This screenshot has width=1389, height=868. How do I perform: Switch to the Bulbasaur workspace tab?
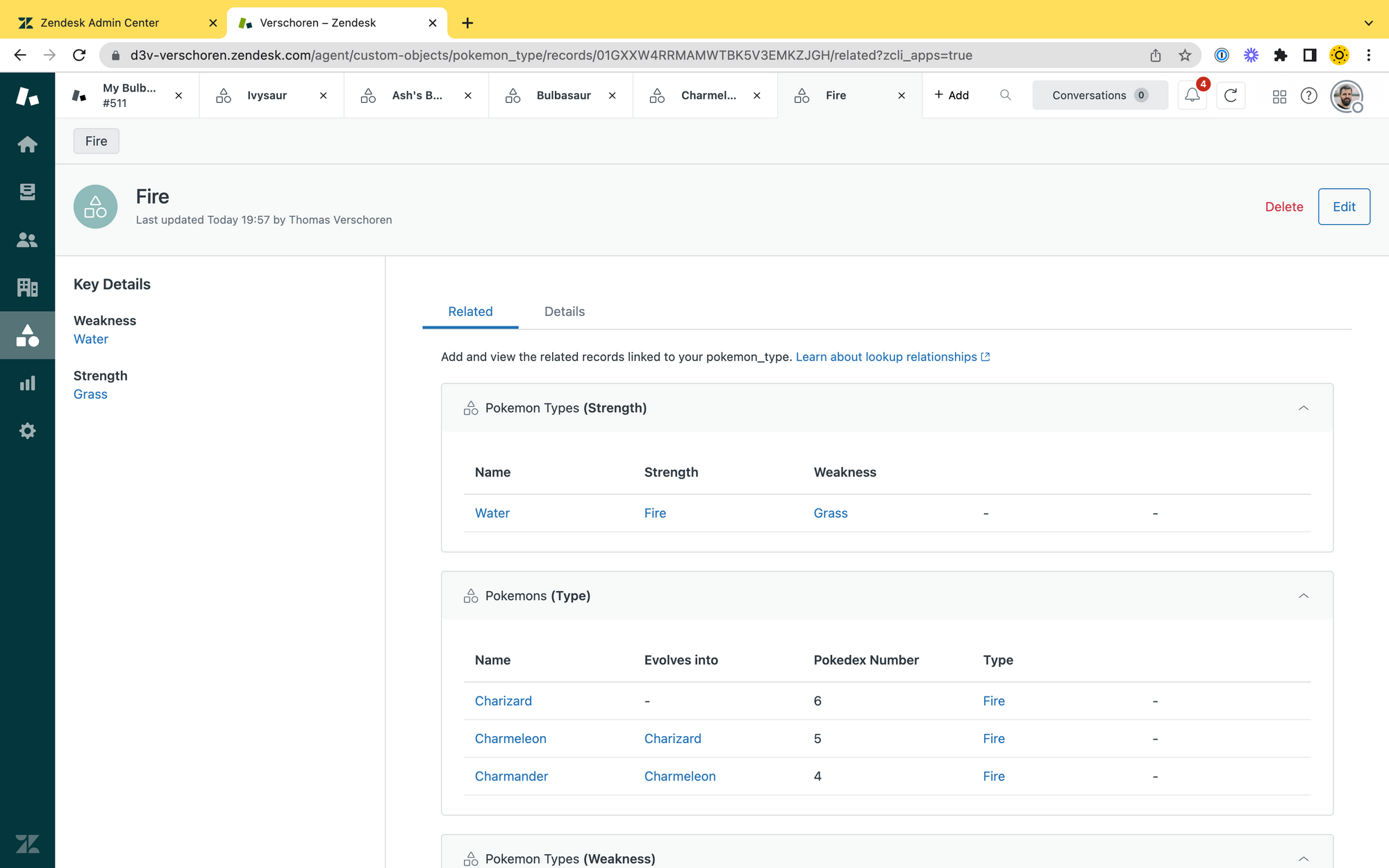pos(563,95)
